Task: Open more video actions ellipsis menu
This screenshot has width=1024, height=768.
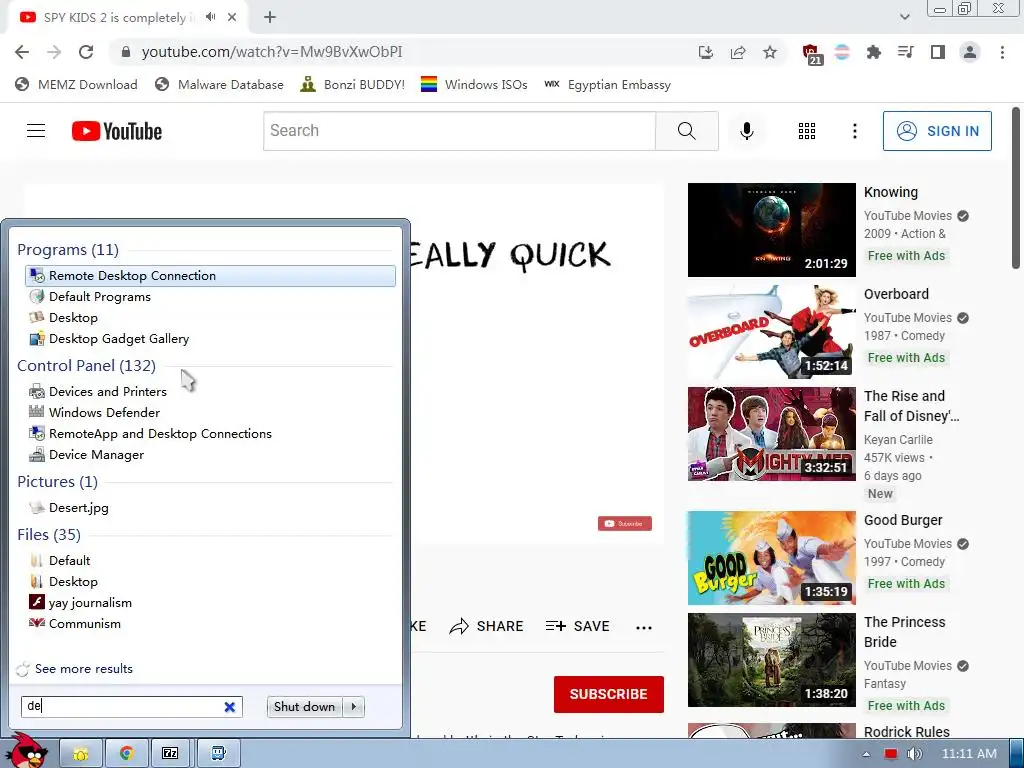Action: [644, 628]
